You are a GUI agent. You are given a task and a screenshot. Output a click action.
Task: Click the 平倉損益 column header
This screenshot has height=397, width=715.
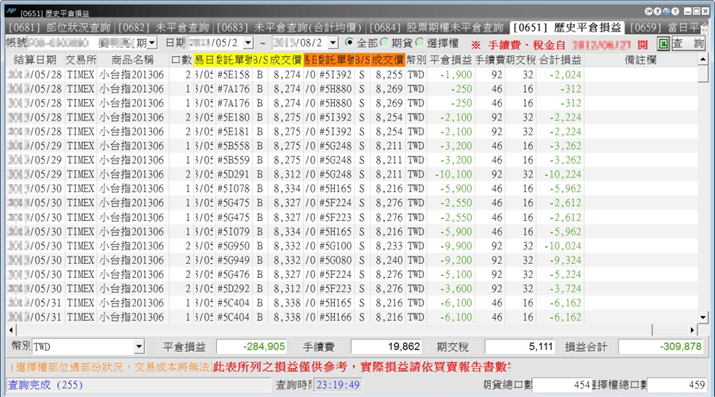pyautogui.click(x=451, y=60)
